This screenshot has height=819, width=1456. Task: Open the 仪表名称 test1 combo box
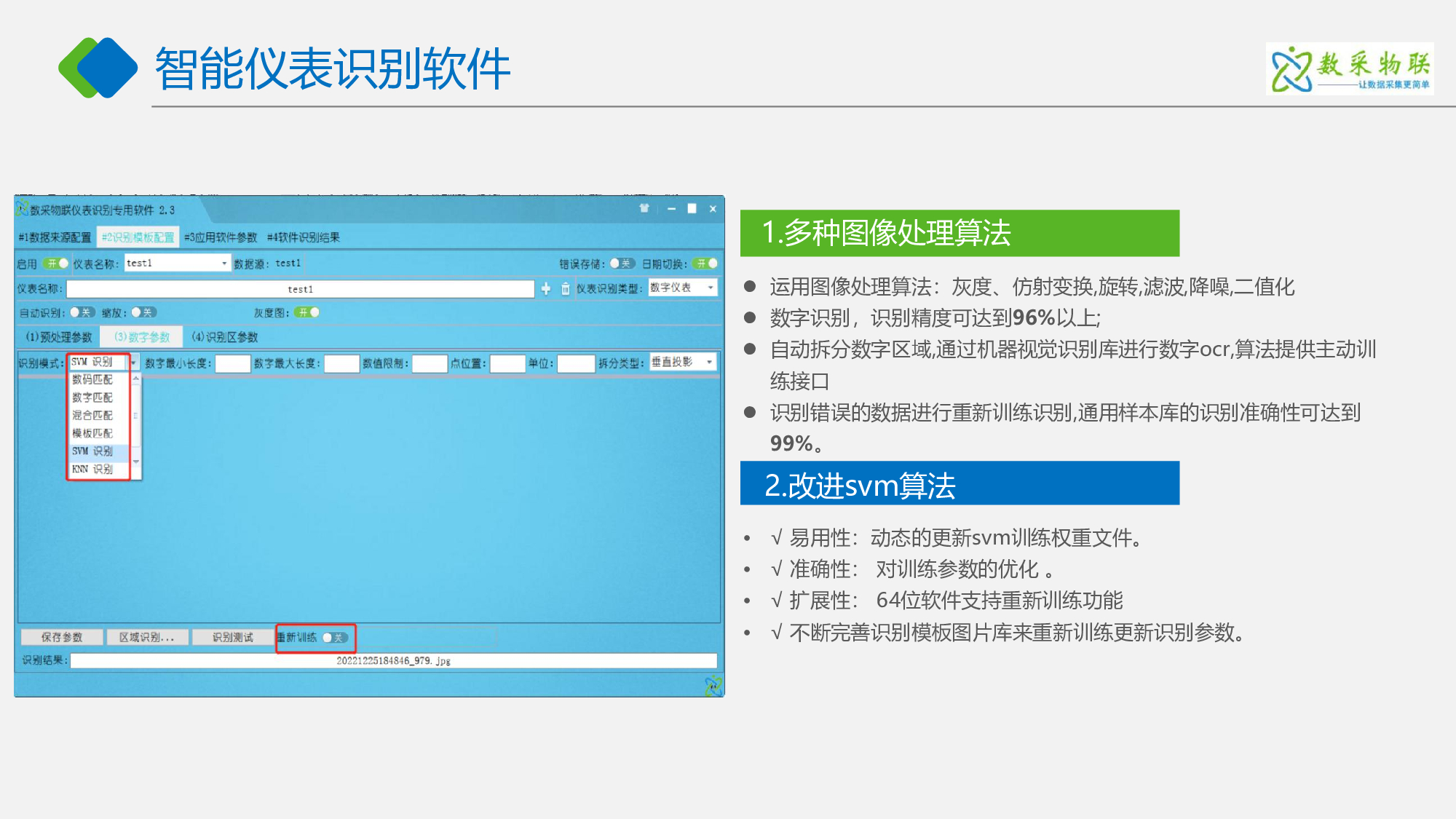pyautogui.click(x=178, y=264)
